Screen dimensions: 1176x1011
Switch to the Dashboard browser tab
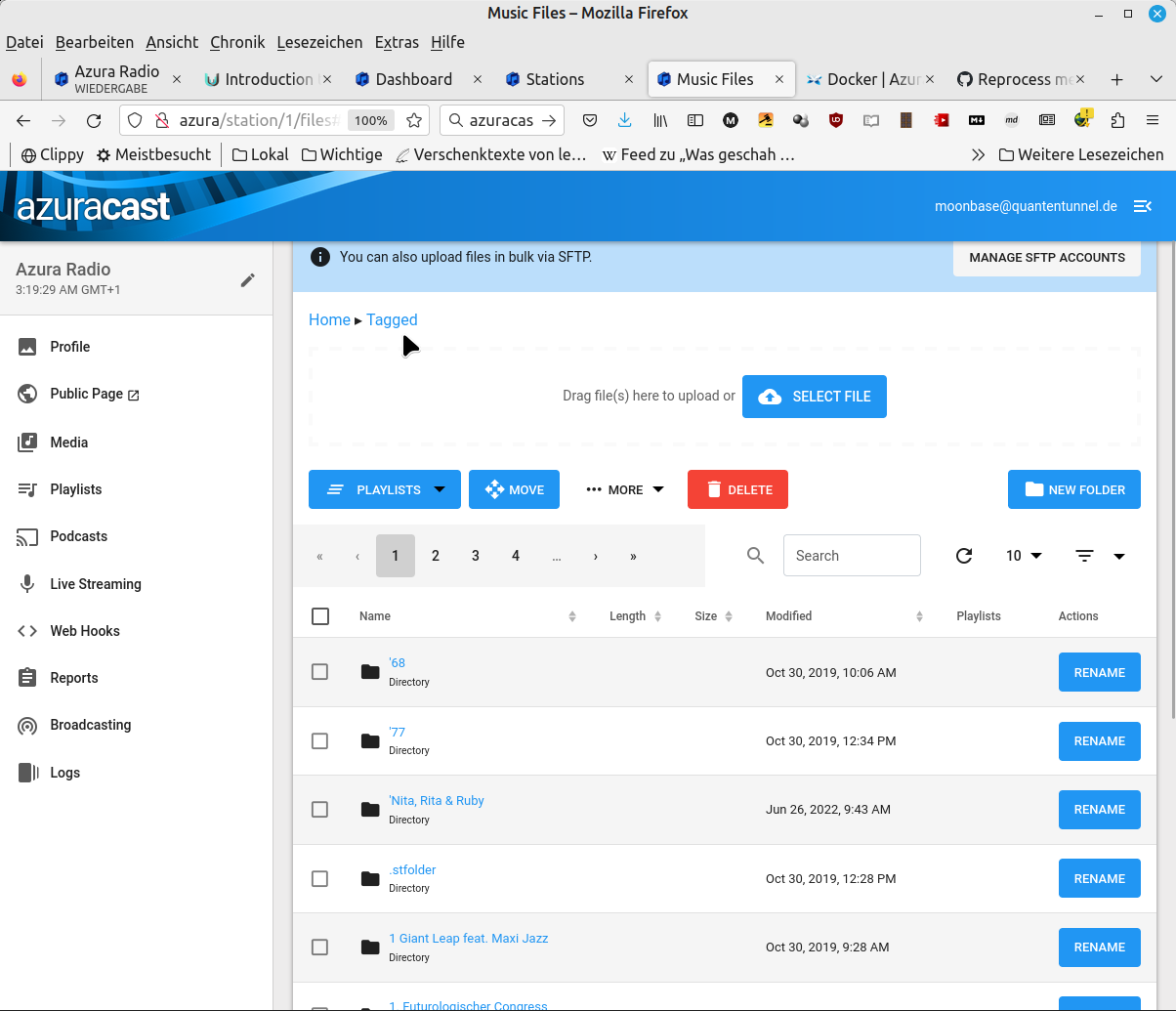click(x=414, y=78)
